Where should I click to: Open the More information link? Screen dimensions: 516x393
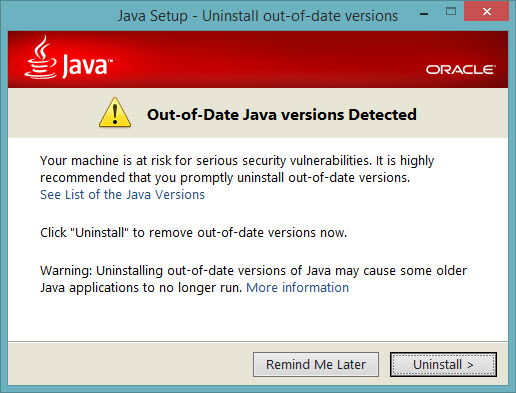(297, 287)
